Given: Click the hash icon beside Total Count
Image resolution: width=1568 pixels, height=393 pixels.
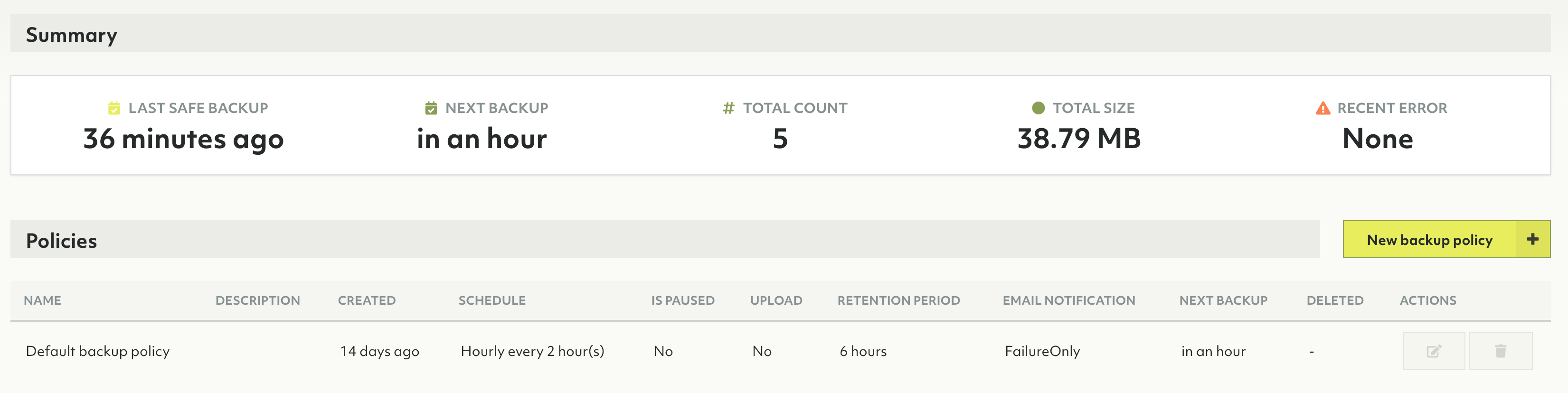Looking at the screenshot, I should coord(728,108).
